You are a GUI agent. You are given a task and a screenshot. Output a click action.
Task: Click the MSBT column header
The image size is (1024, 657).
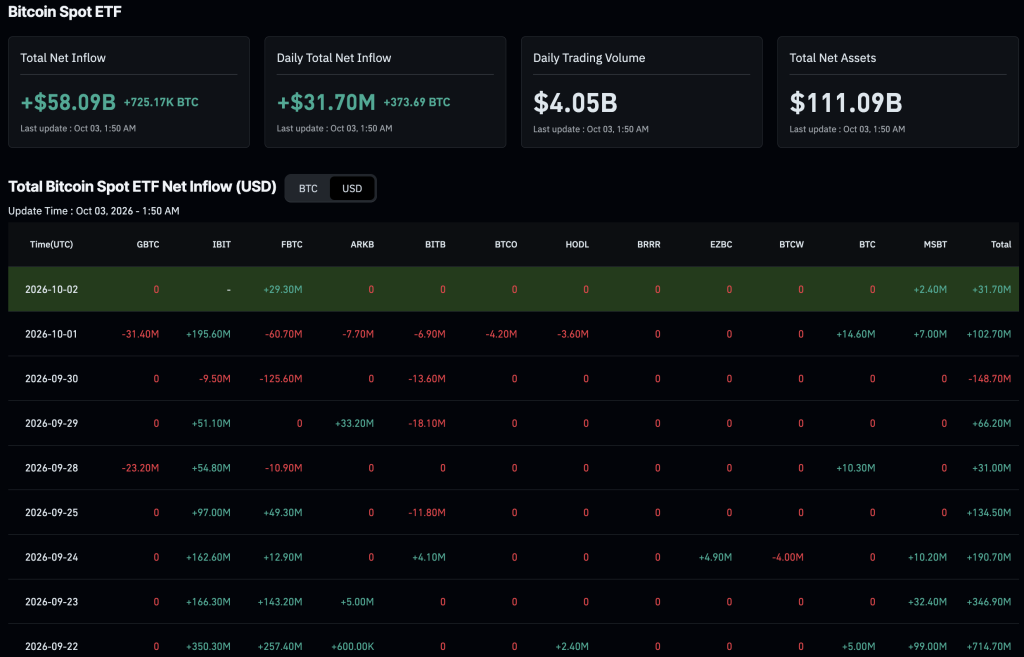935,244
